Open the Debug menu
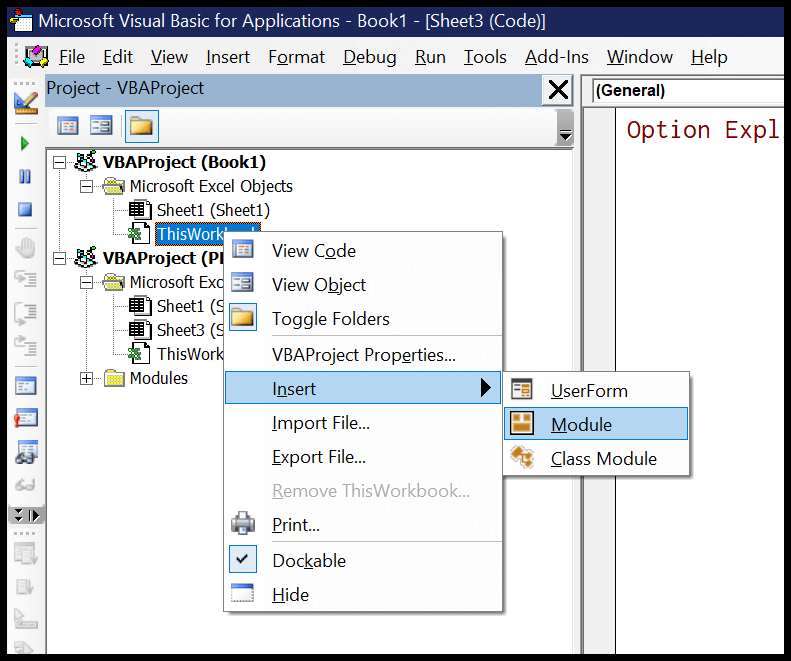The image size is (791, 661). click(370, 57)
